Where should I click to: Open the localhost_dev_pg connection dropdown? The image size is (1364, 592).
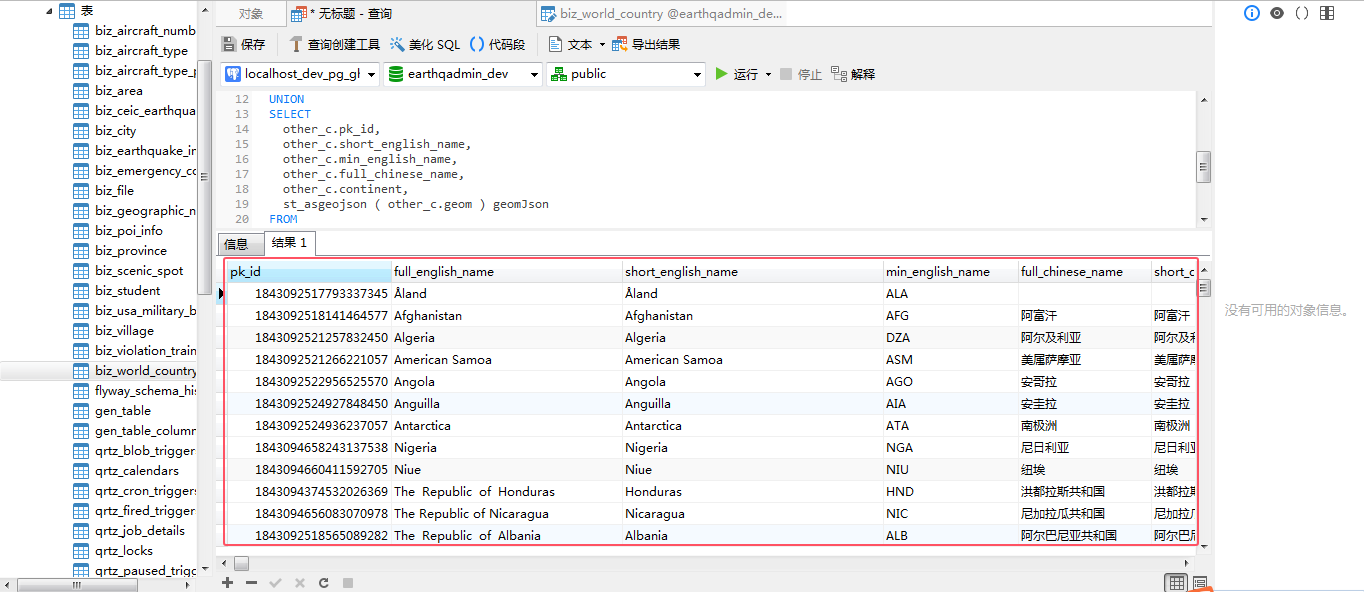coord(300,74)
